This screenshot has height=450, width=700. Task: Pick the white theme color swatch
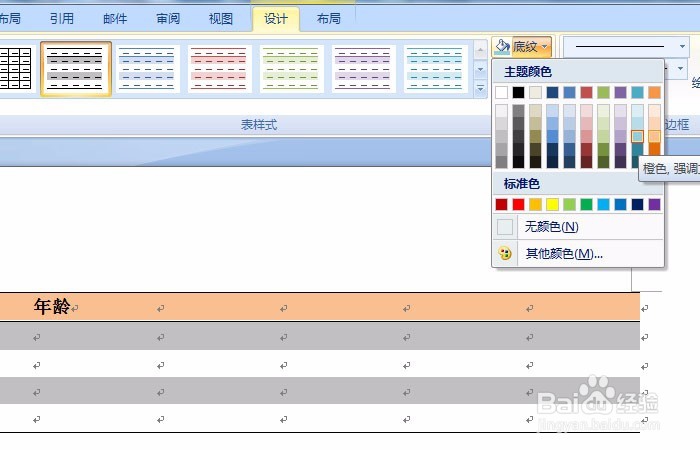(501, 92)
